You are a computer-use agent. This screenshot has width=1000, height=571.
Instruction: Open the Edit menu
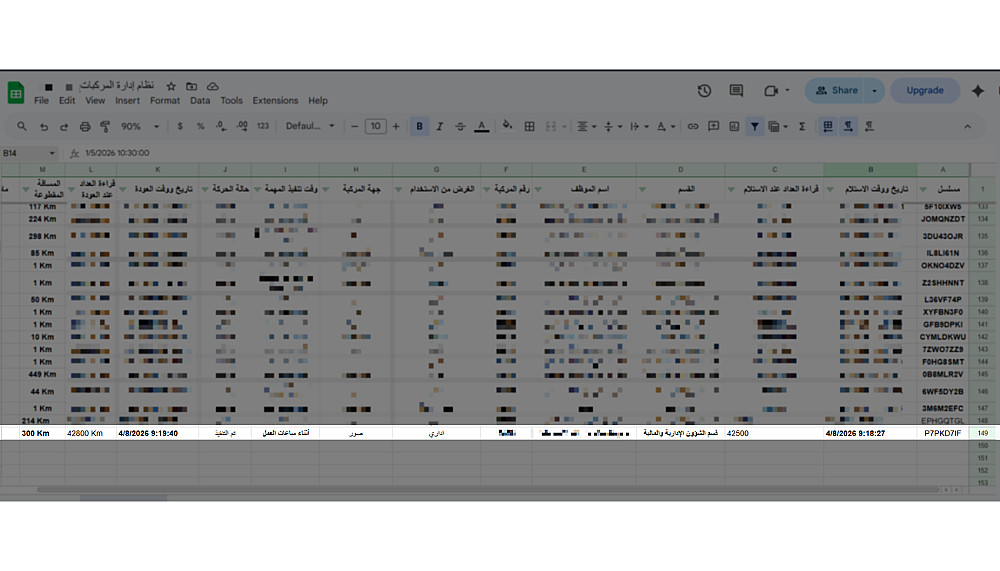point(67,101)
